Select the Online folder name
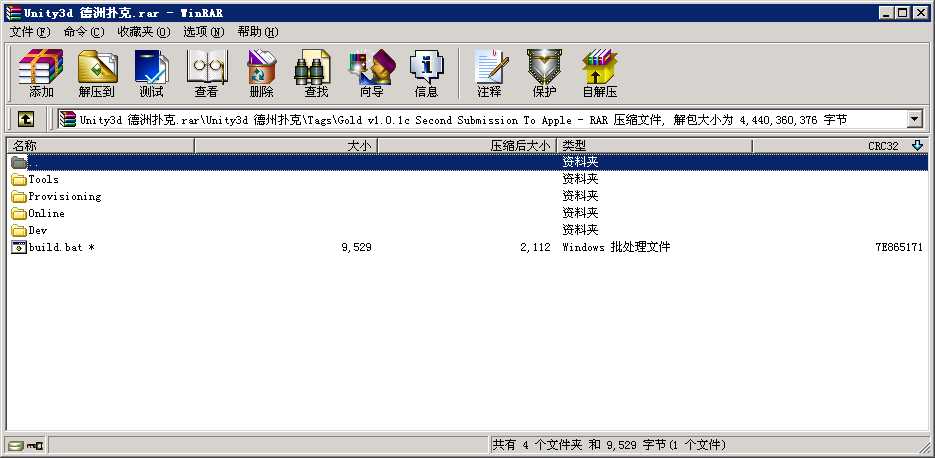Viewport: 935px width, 458px height. [x=47, y=213]
